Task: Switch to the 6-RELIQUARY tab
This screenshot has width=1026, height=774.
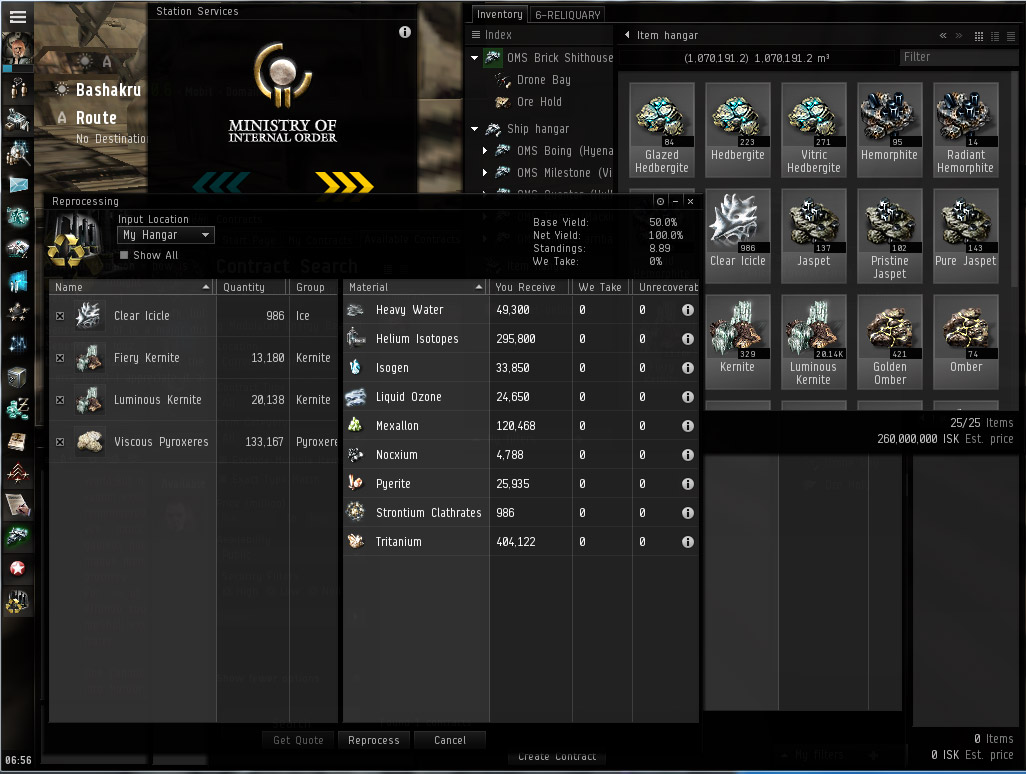Action: pos(567,15)
